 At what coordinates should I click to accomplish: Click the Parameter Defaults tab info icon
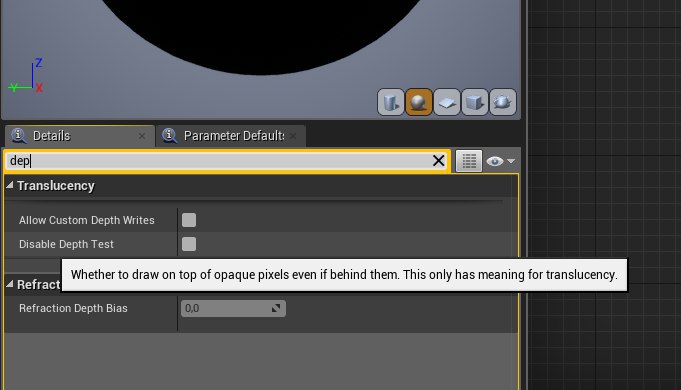coord(170,136)
